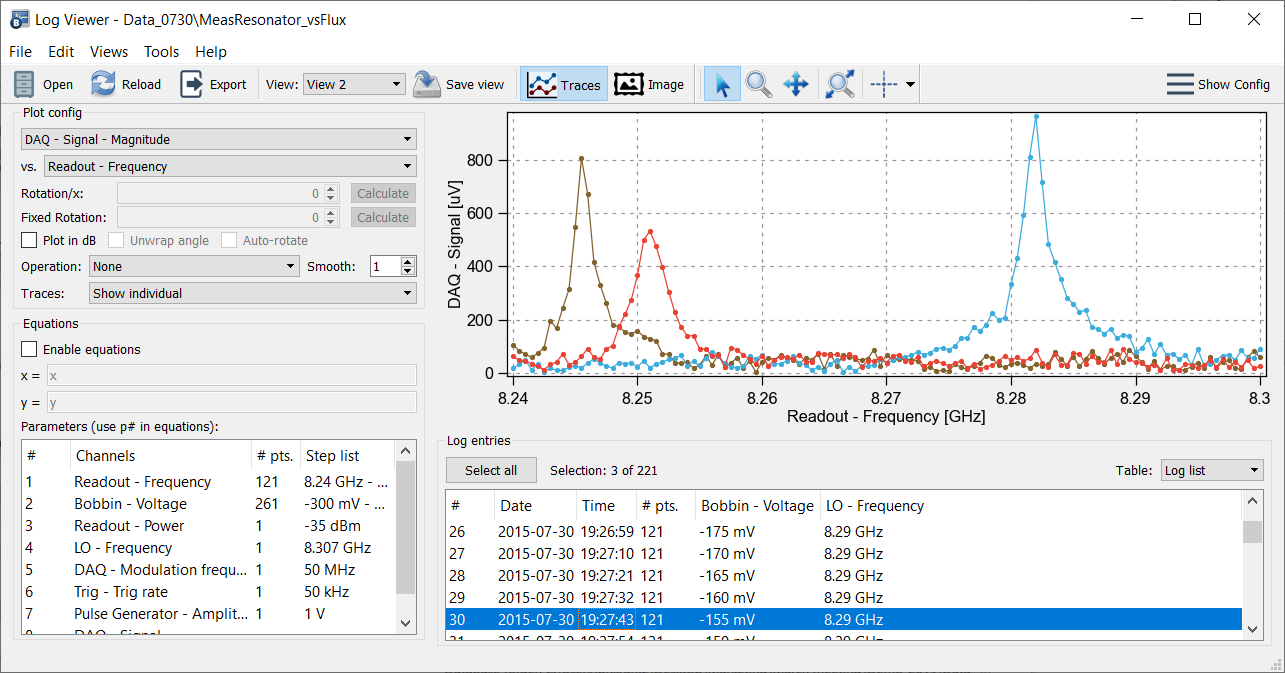1285x673 pixels.
Task: Open the Operation dropdown set to None
Action: coord(194,267)
